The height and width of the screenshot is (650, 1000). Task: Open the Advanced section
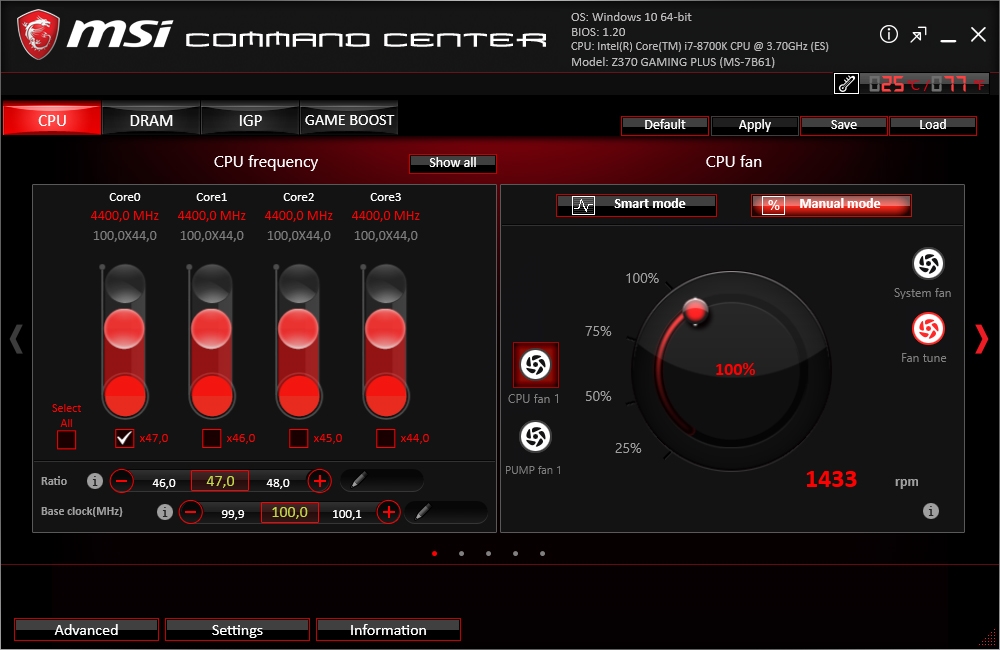point(86,630)
